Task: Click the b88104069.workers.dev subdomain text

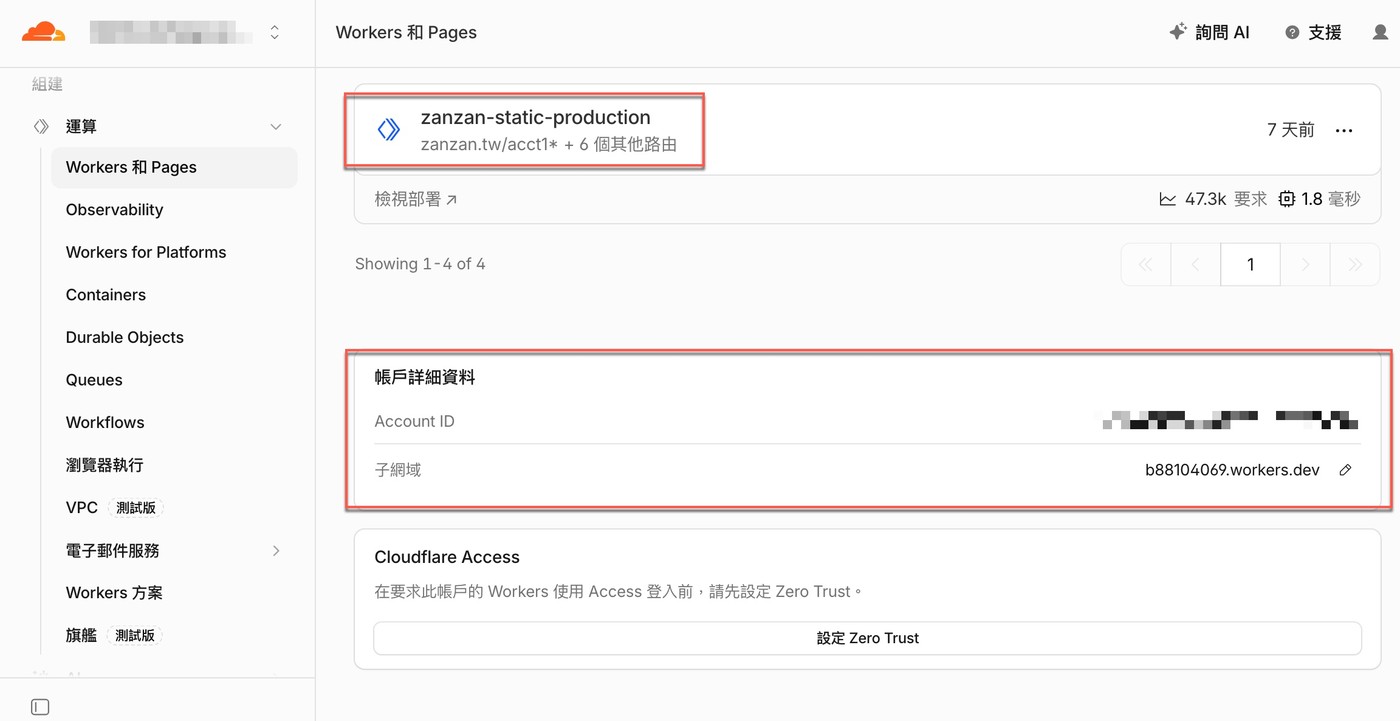Action: 1232,470
